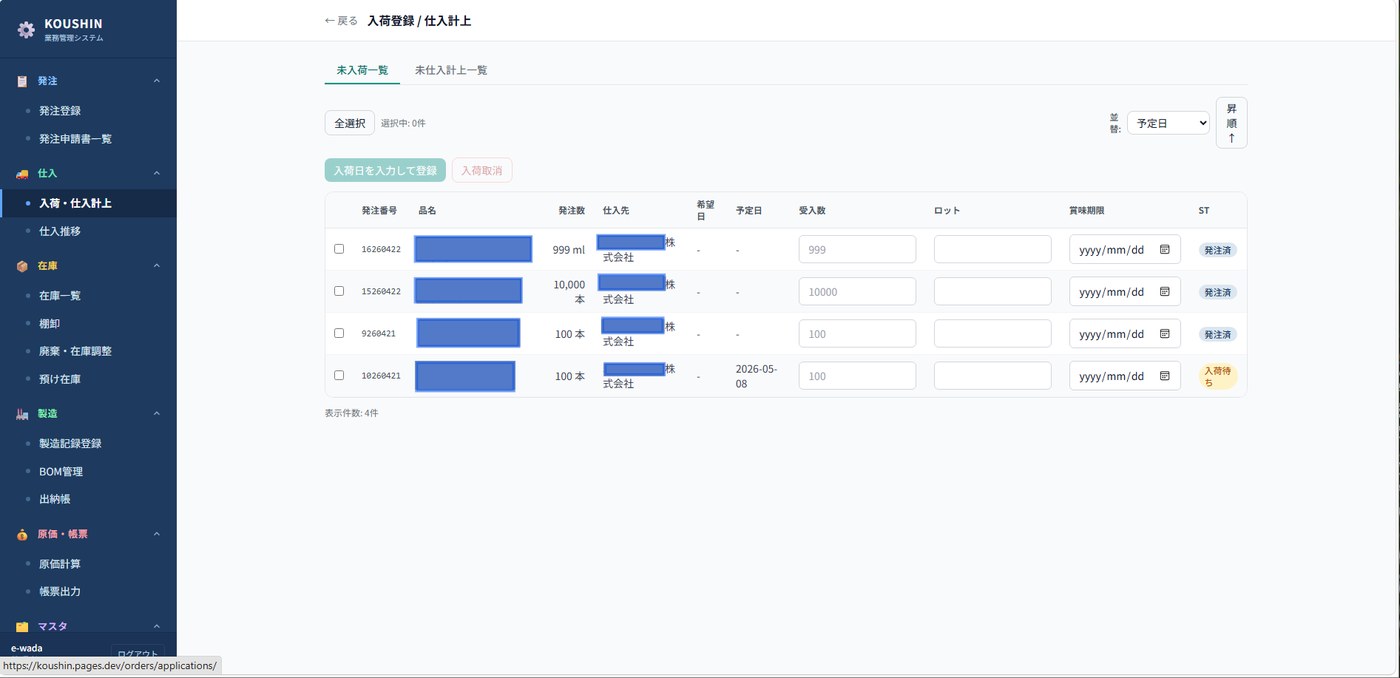The image size is (1400, 678).
Task: Tick the checkbox for order 16260422
Action: (x=339, y=249)
